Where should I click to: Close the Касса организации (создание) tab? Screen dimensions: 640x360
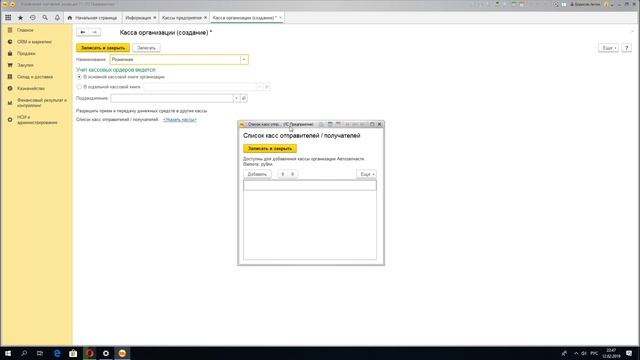click(x=280, y=18)
